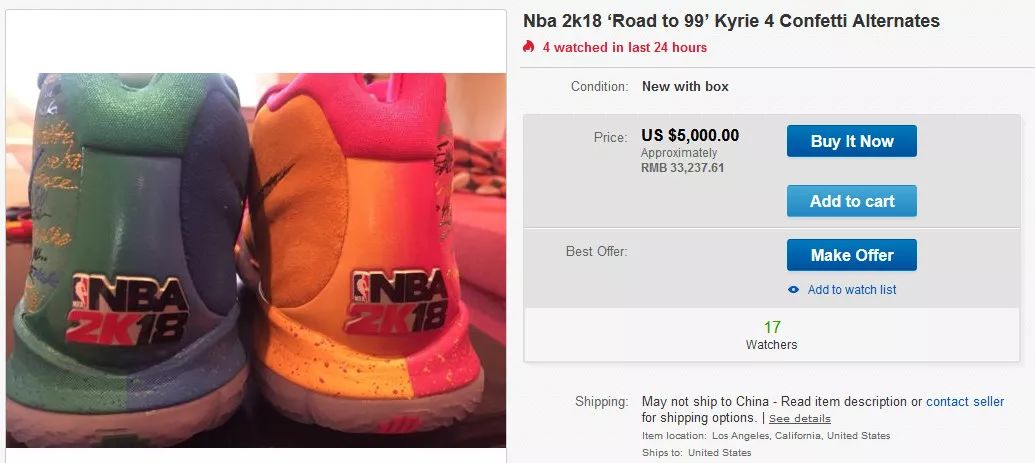Click the 17 watchers count
The image size is (1035, 463).
pos(771,327)
